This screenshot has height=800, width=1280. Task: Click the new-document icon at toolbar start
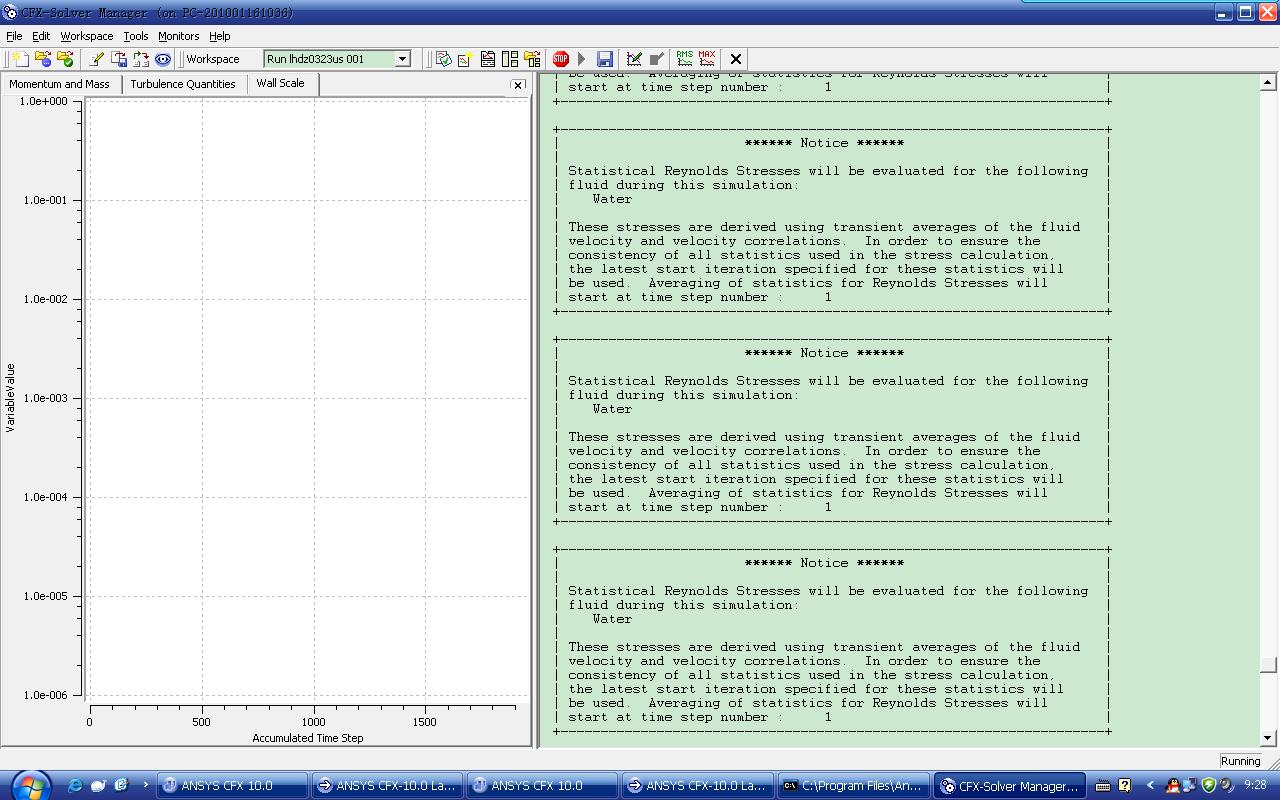[x=20, y=59]
